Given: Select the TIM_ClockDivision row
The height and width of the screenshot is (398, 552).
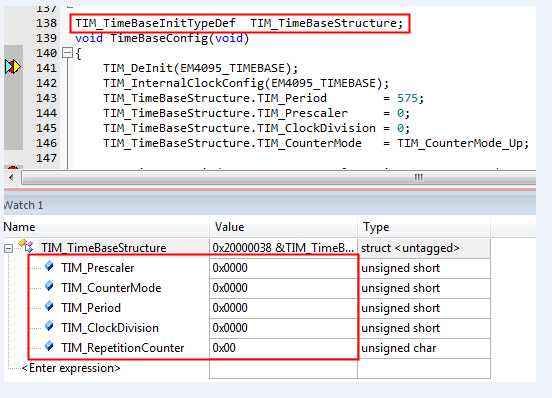Looking at the screenshot, I should tap(247, 328).
